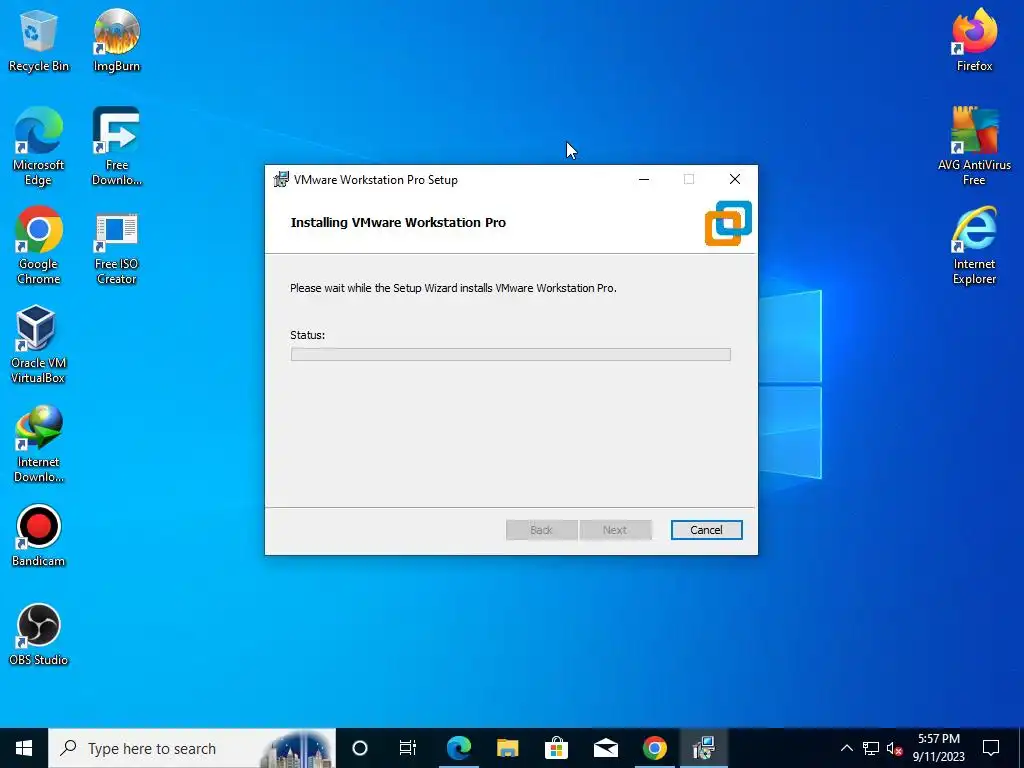
Task: Select the AVG AntiVirus Free shortcut
Action: click(x=974, y=146)
